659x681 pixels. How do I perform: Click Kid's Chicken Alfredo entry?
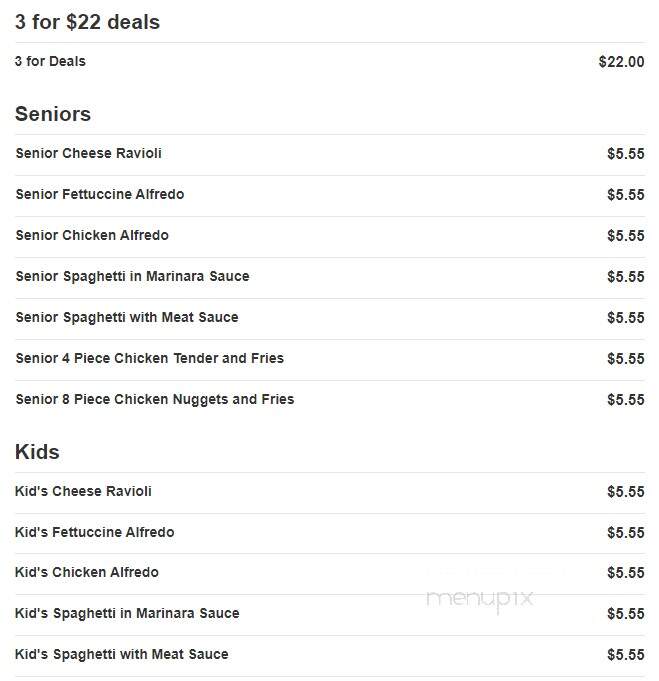tap(86, 572)
